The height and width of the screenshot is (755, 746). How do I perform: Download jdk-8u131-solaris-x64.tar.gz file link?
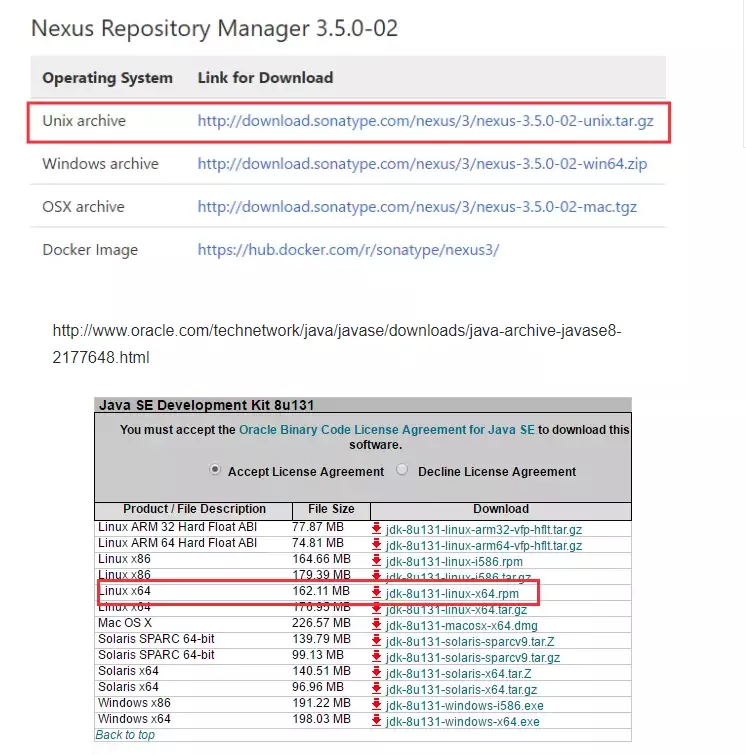(461, 690)
